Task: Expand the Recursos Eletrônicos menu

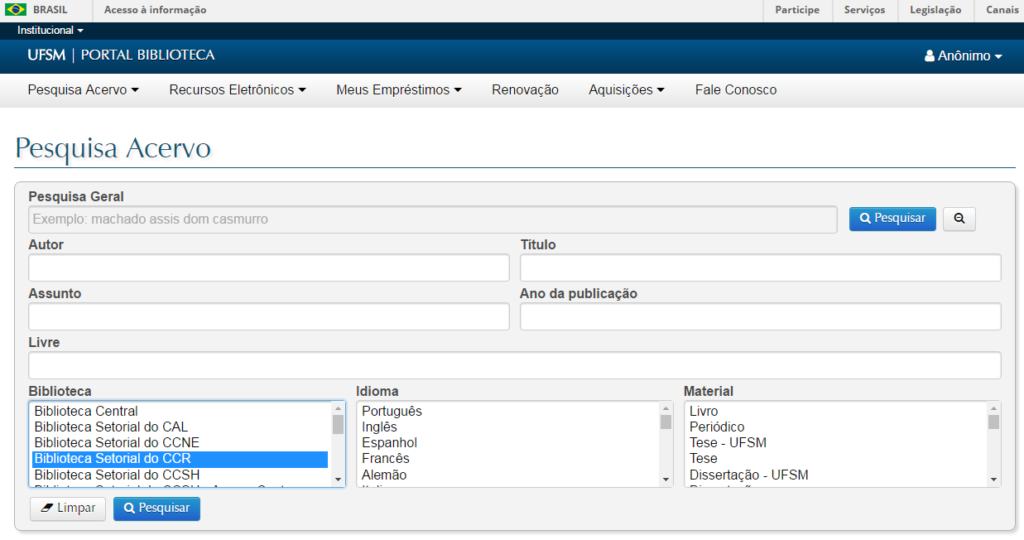Action: [x=237, y=90]
